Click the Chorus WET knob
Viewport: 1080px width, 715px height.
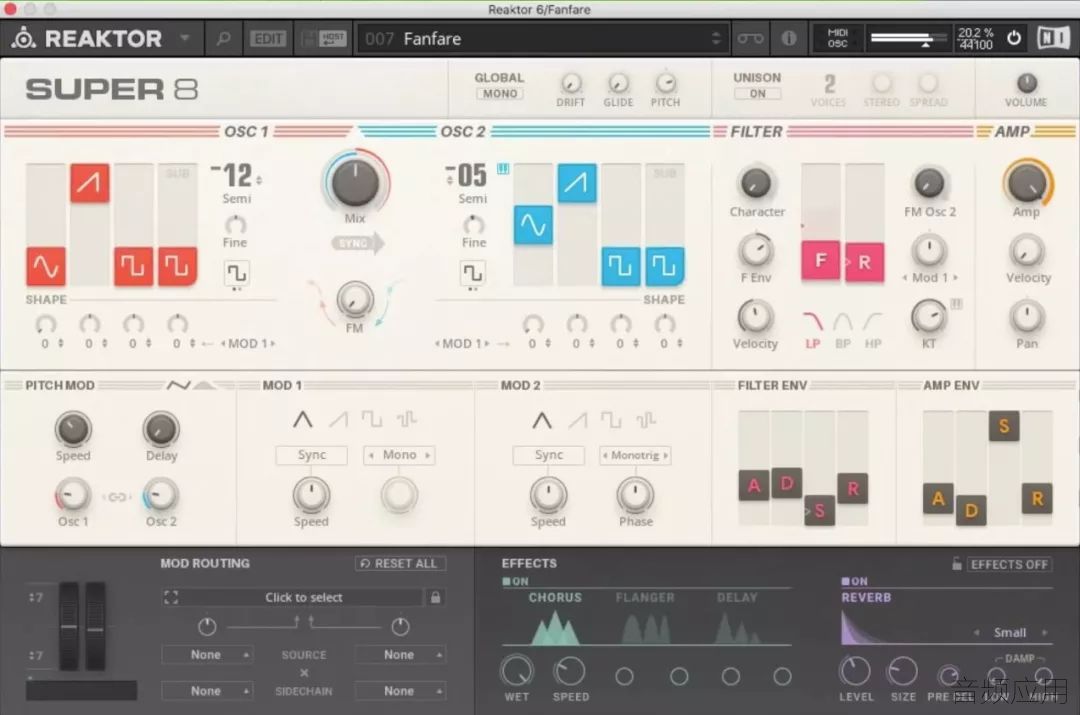pos(517,671)
